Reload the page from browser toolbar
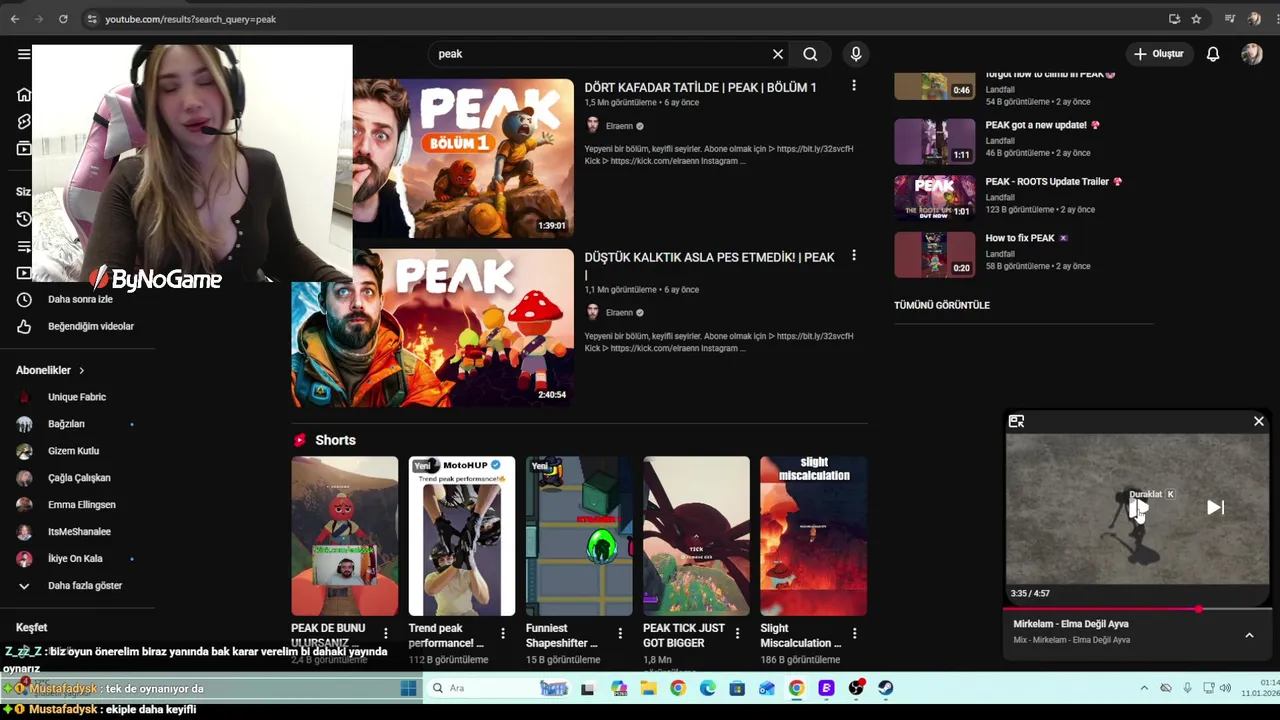The width and height of the screenshot is (1280, 720). tap(63, 19)
